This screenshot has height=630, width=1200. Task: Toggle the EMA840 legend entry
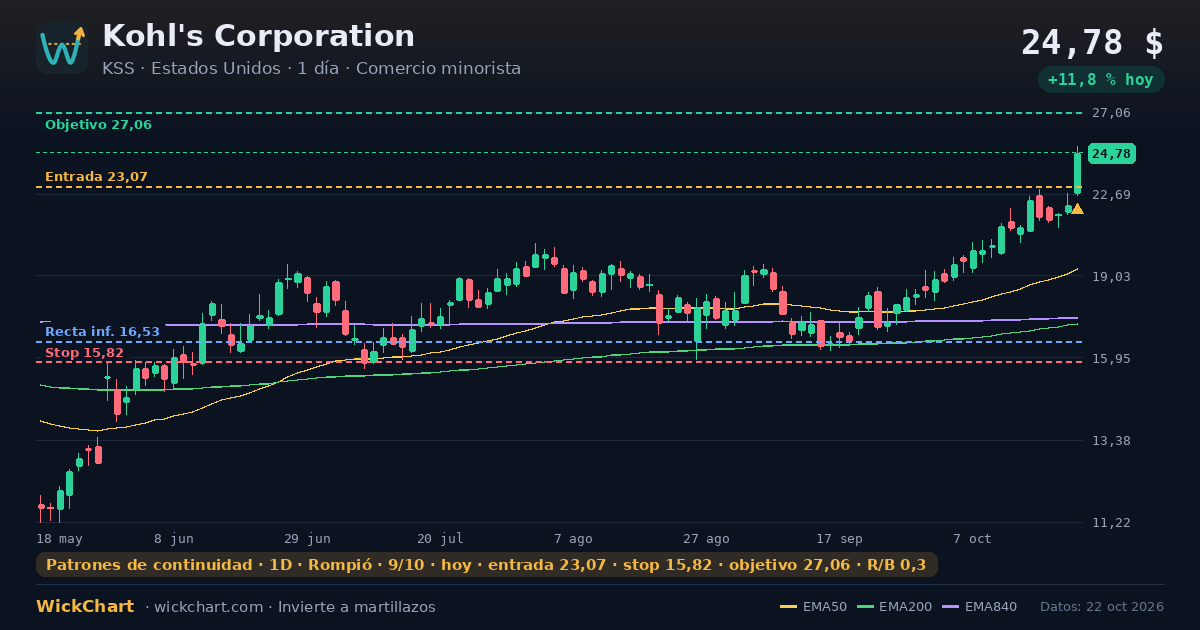978,607
